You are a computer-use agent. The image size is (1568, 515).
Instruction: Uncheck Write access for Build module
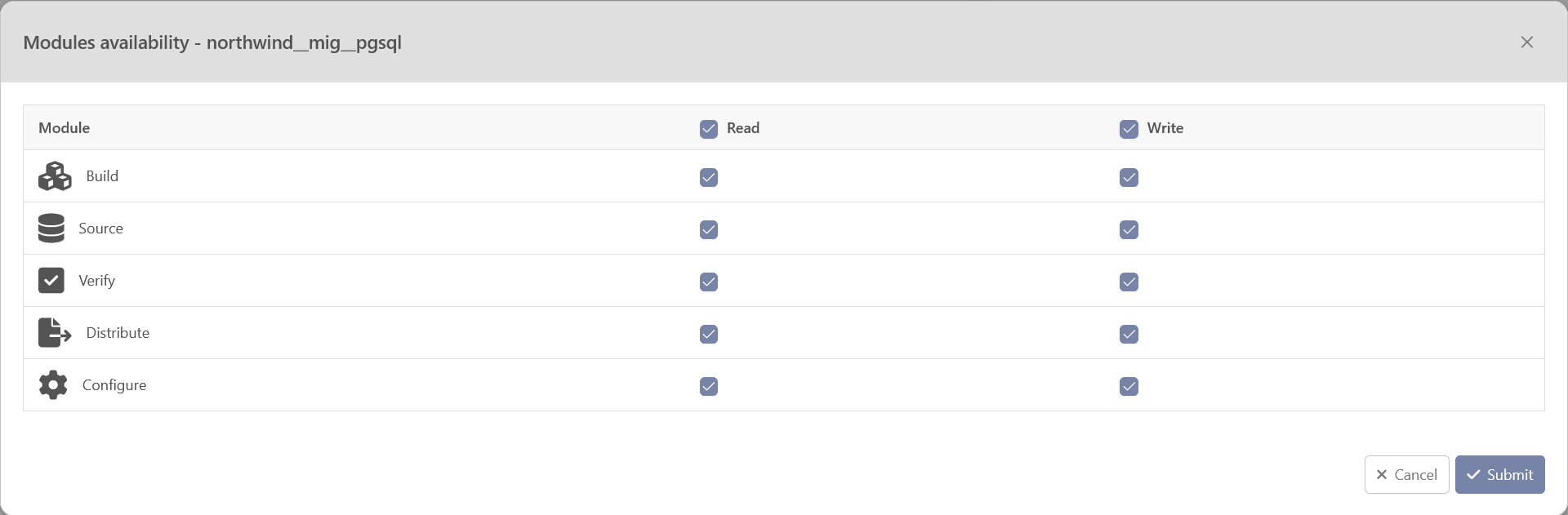[1129, 178]
